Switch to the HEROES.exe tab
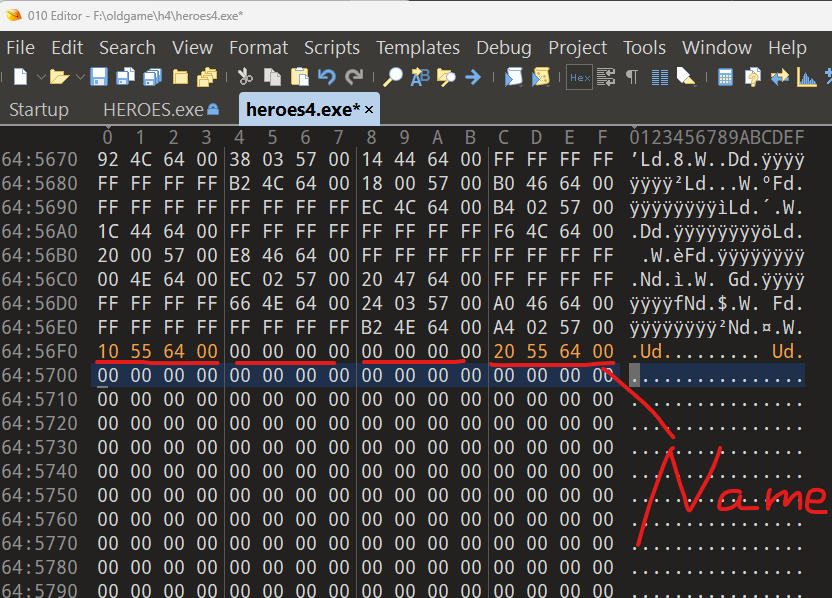832x598 pixels. pos(161,110)
